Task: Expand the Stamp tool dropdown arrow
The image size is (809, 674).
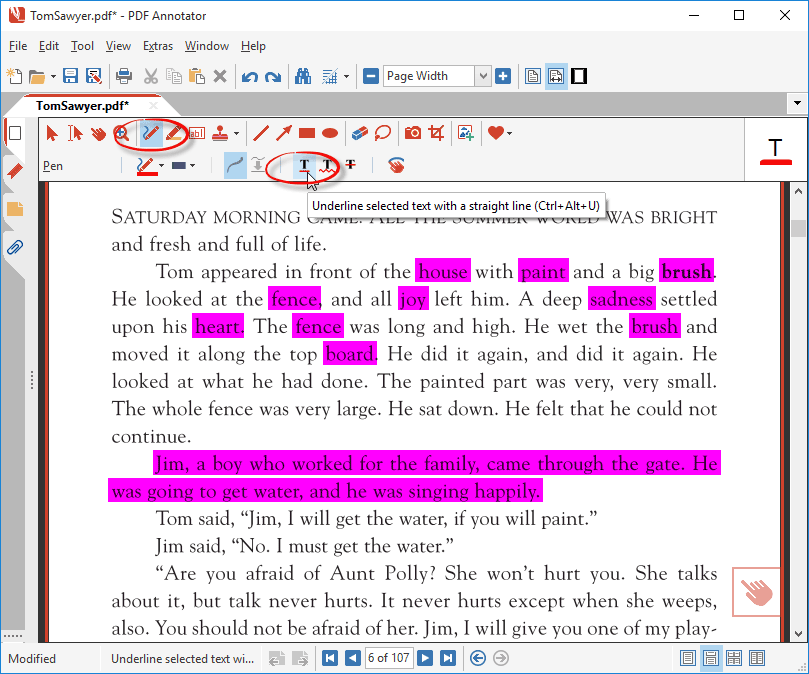Action: pyautogui.click(x=237, y=134)
